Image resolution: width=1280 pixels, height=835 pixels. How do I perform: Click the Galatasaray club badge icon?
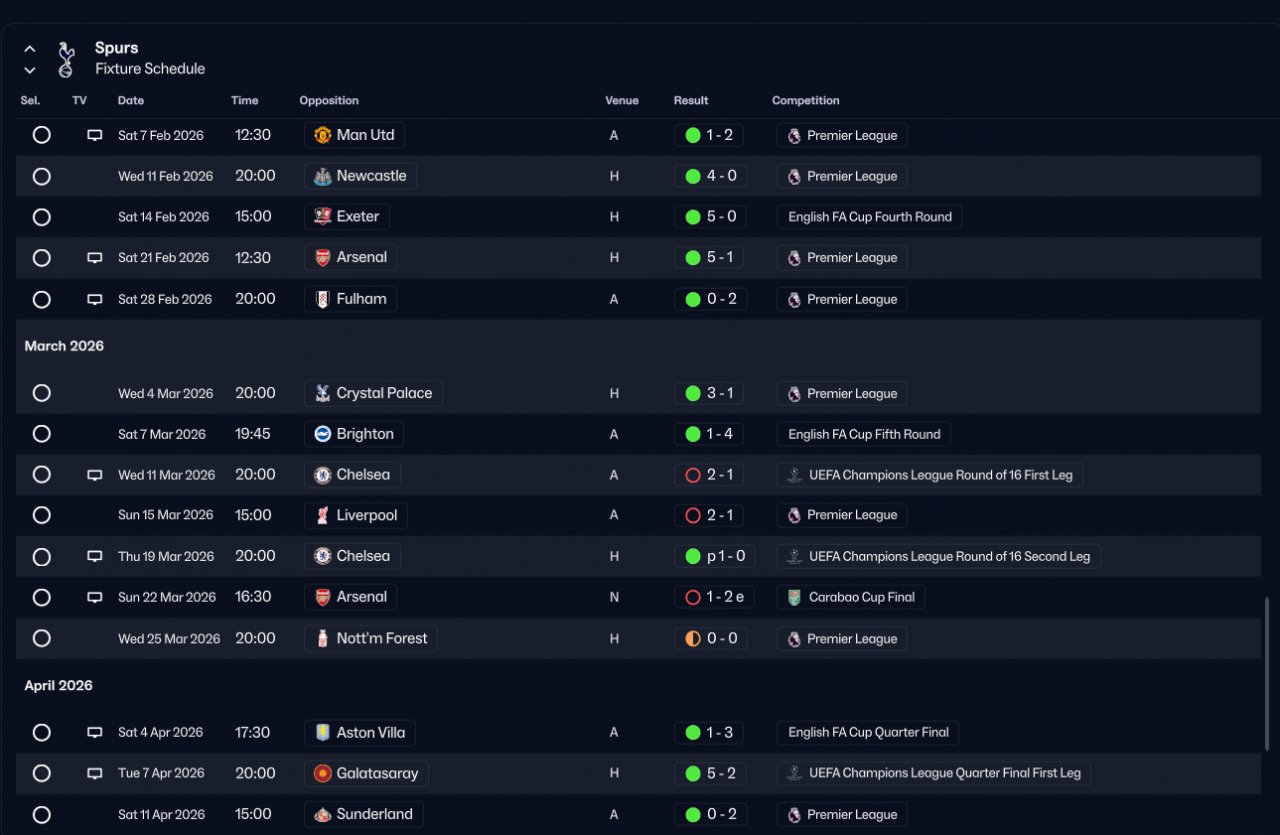pyautogui.click(x=322, y=773)
